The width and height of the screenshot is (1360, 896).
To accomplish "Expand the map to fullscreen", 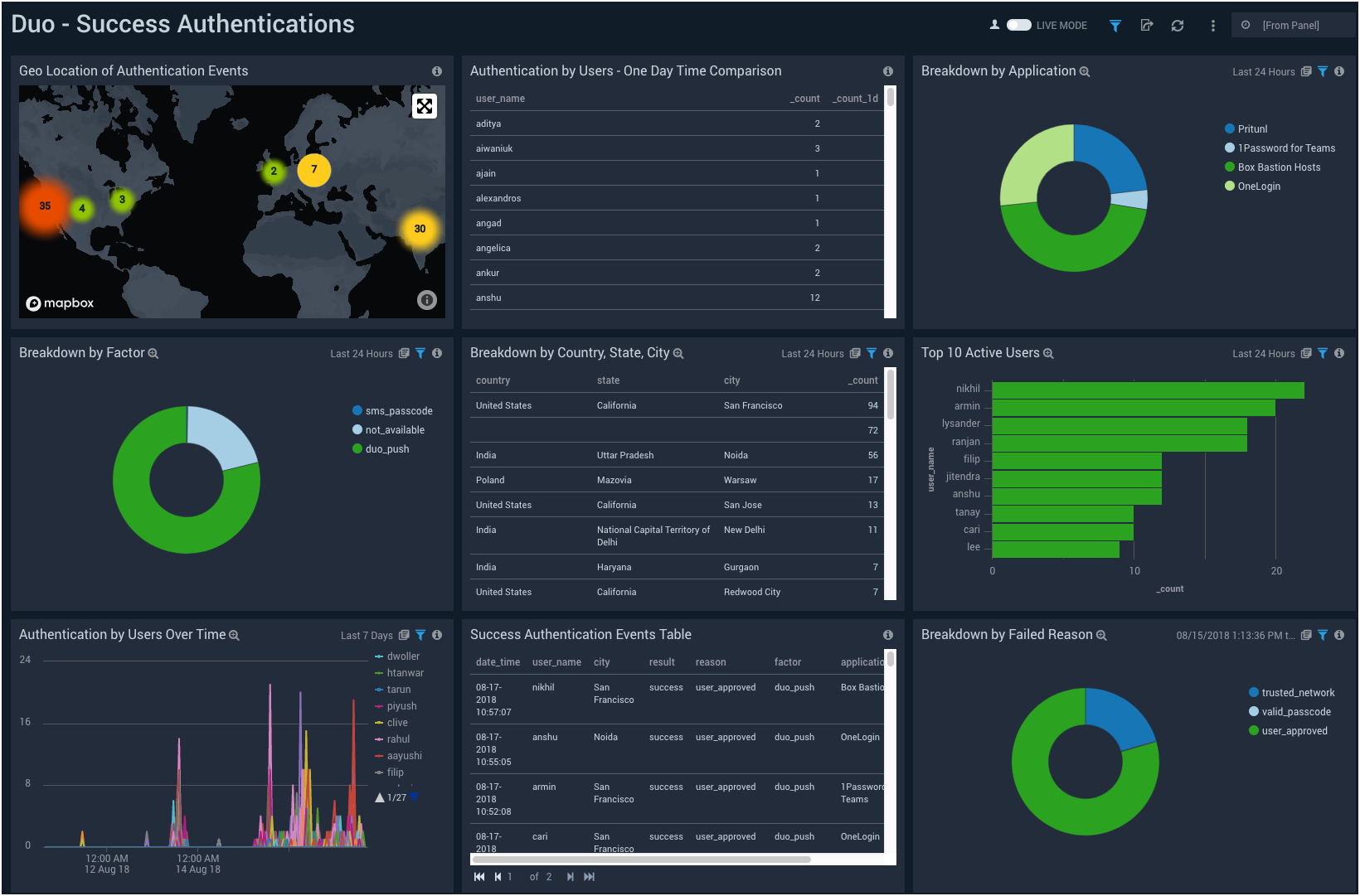I will pyautogui.click(x=425, y=105).
